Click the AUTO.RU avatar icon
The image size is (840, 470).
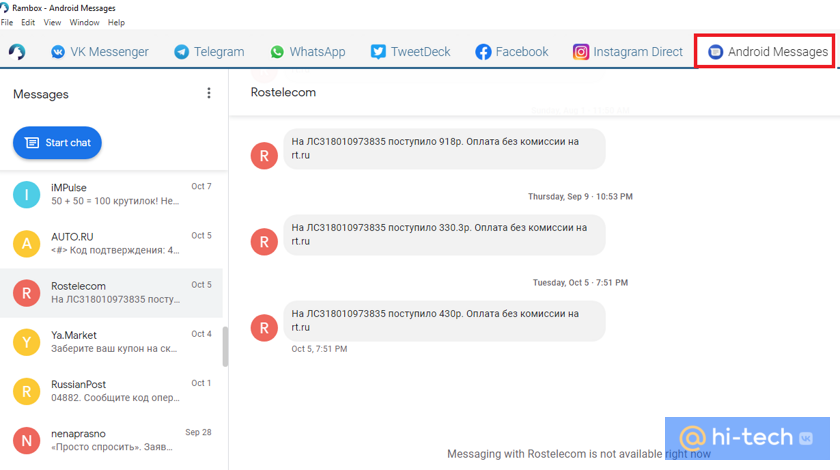[x=26, y=244]
